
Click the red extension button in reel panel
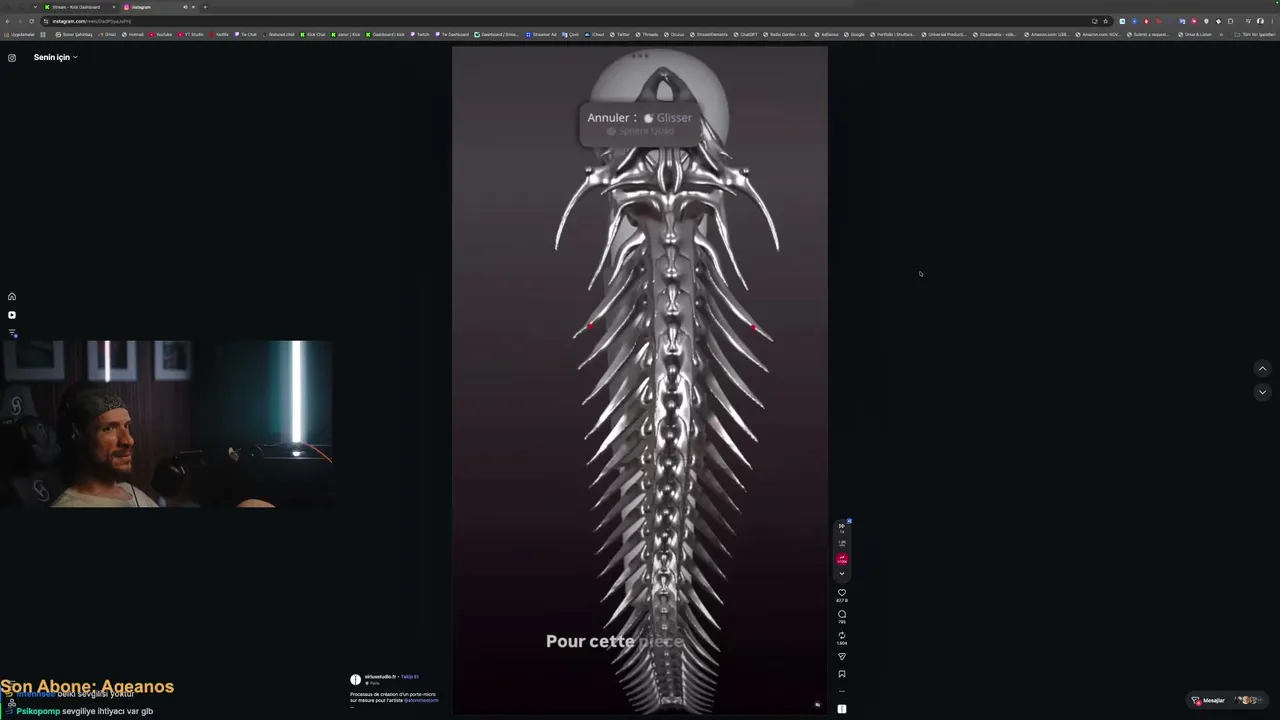[x=842, y=559]
